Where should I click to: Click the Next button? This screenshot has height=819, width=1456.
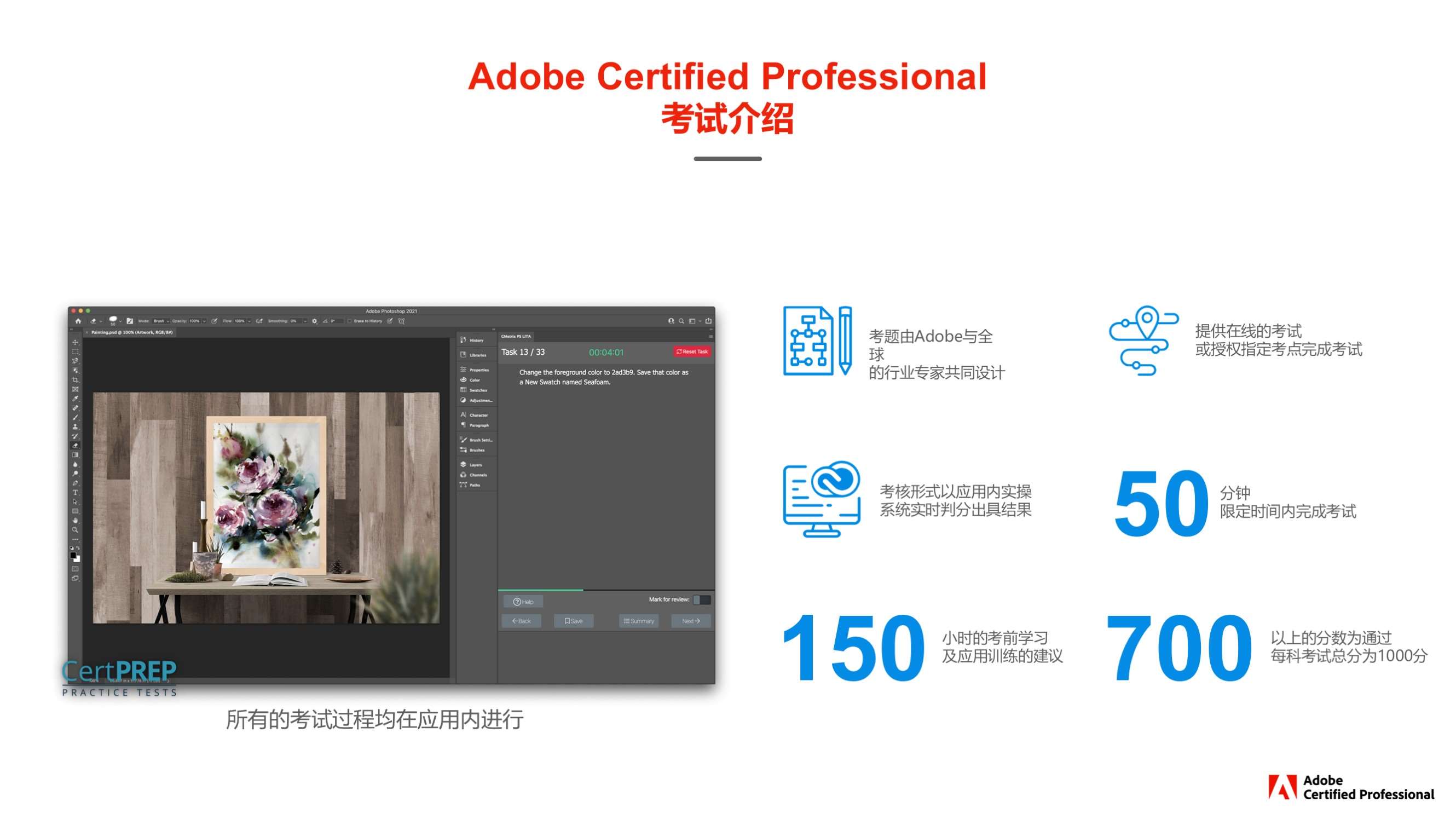690,621
